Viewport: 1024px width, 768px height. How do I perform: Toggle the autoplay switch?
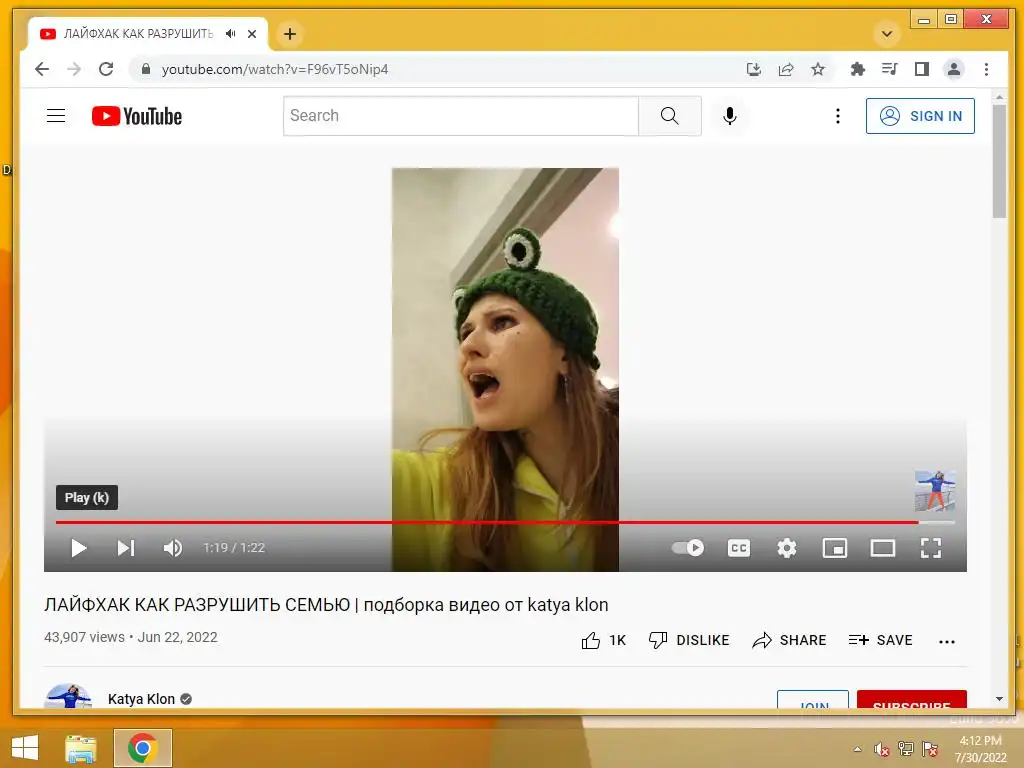[x=688, y=548]
